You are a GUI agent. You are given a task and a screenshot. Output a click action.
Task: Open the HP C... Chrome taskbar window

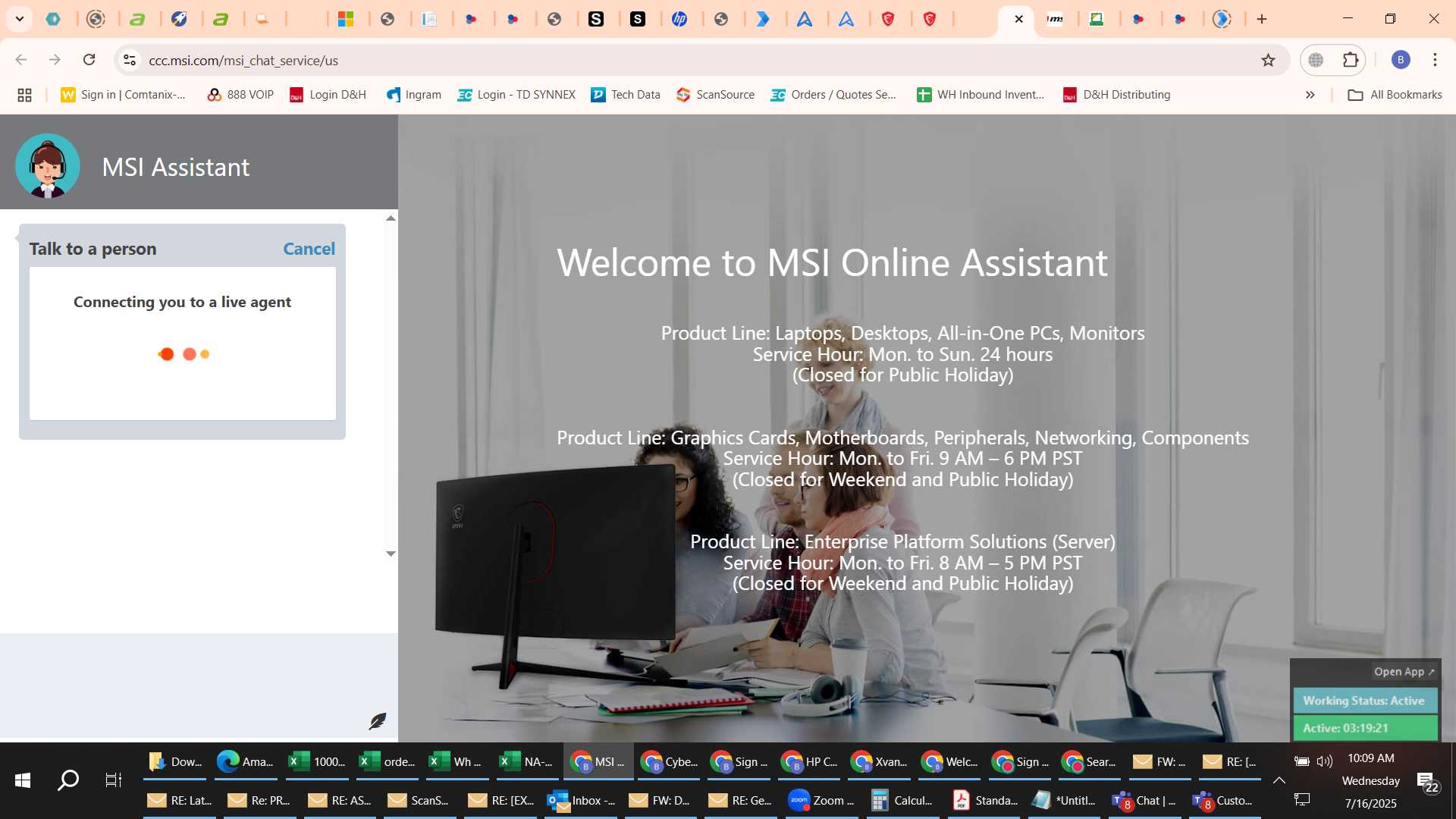point(809,762)
